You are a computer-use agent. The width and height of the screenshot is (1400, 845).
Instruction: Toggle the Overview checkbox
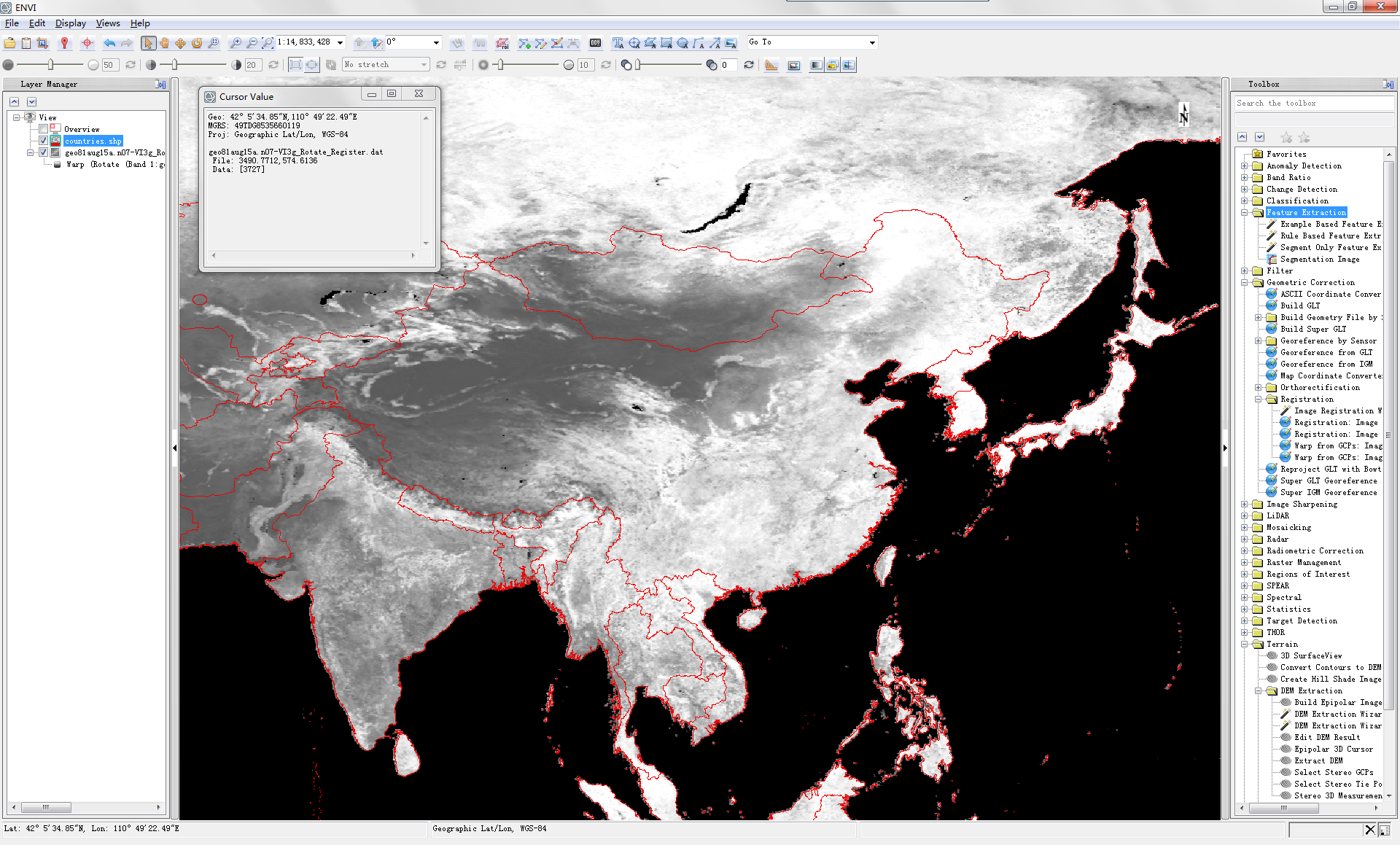pyautogui.click(x=44, y=129)
